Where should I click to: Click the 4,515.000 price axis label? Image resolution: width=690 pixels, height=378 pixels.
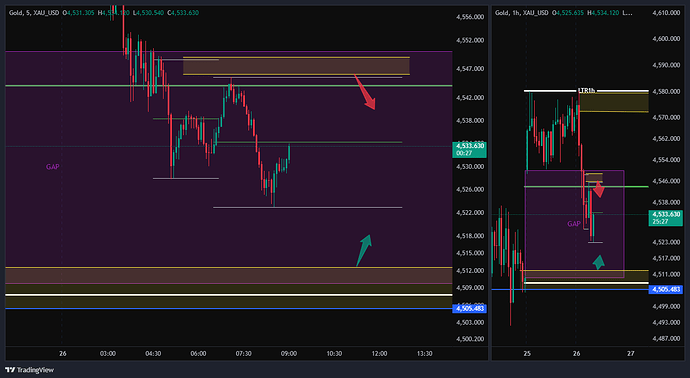point(470,253)
